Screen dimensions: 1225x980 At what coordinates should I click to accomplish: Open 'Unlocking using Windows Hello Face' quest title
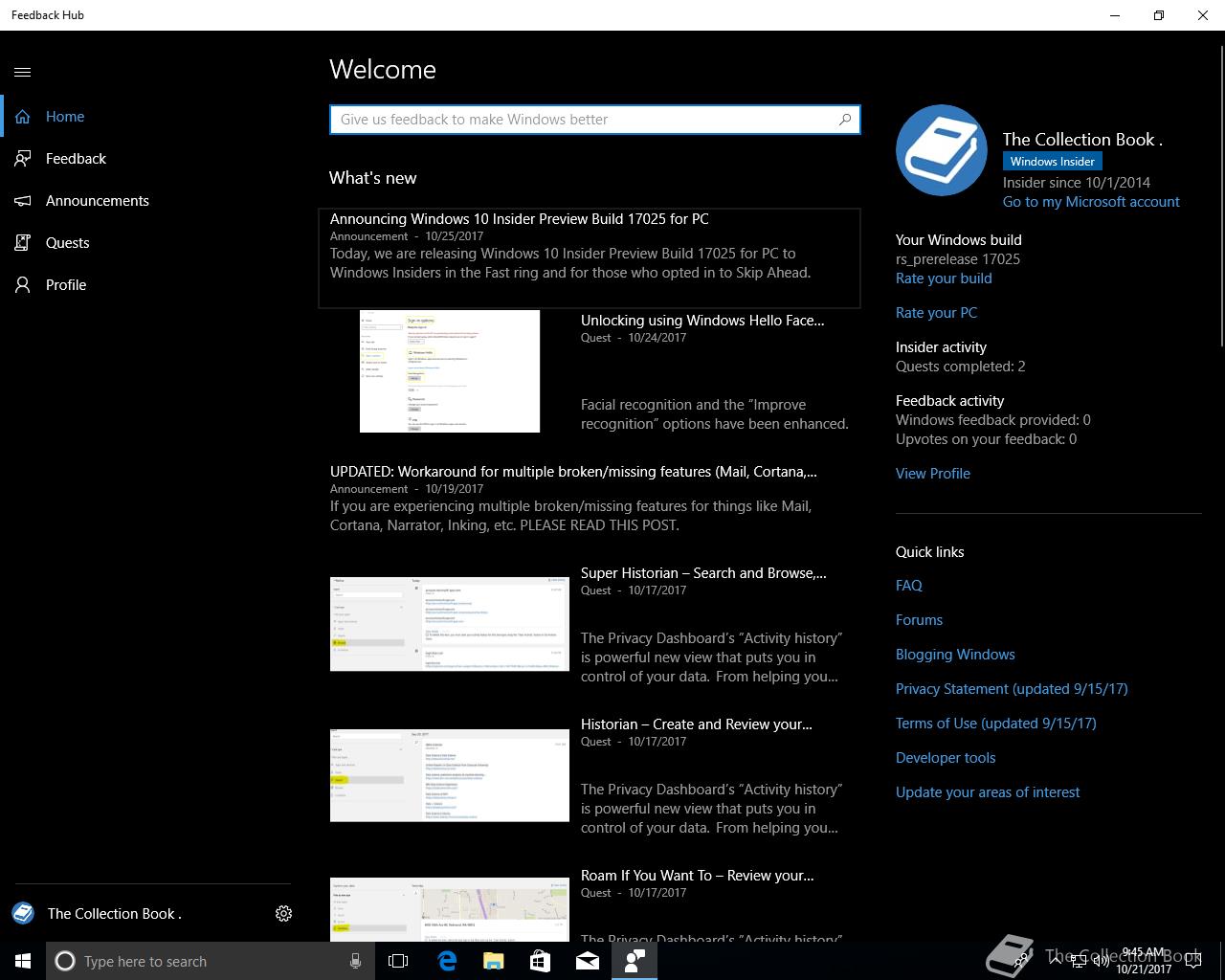702,321
